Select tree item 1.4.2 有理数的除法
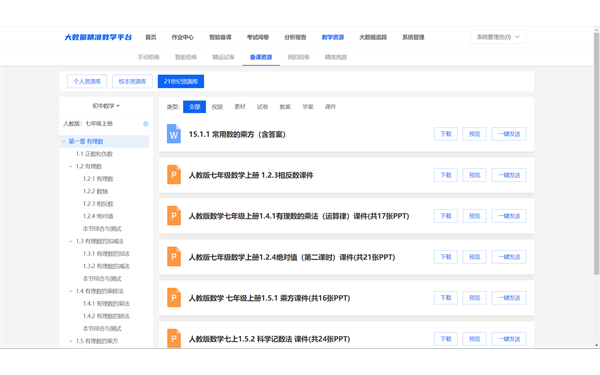 pyautogui.click(x=106, y=316)
